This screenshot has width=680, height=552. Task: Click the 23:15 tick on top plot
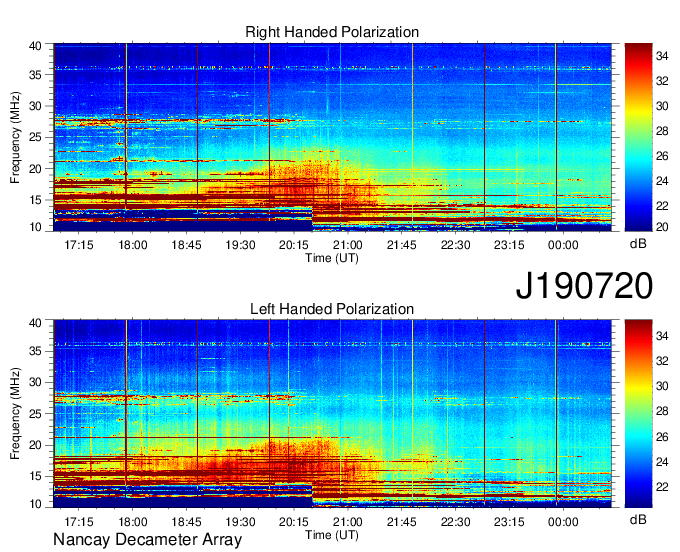point(509,245)
